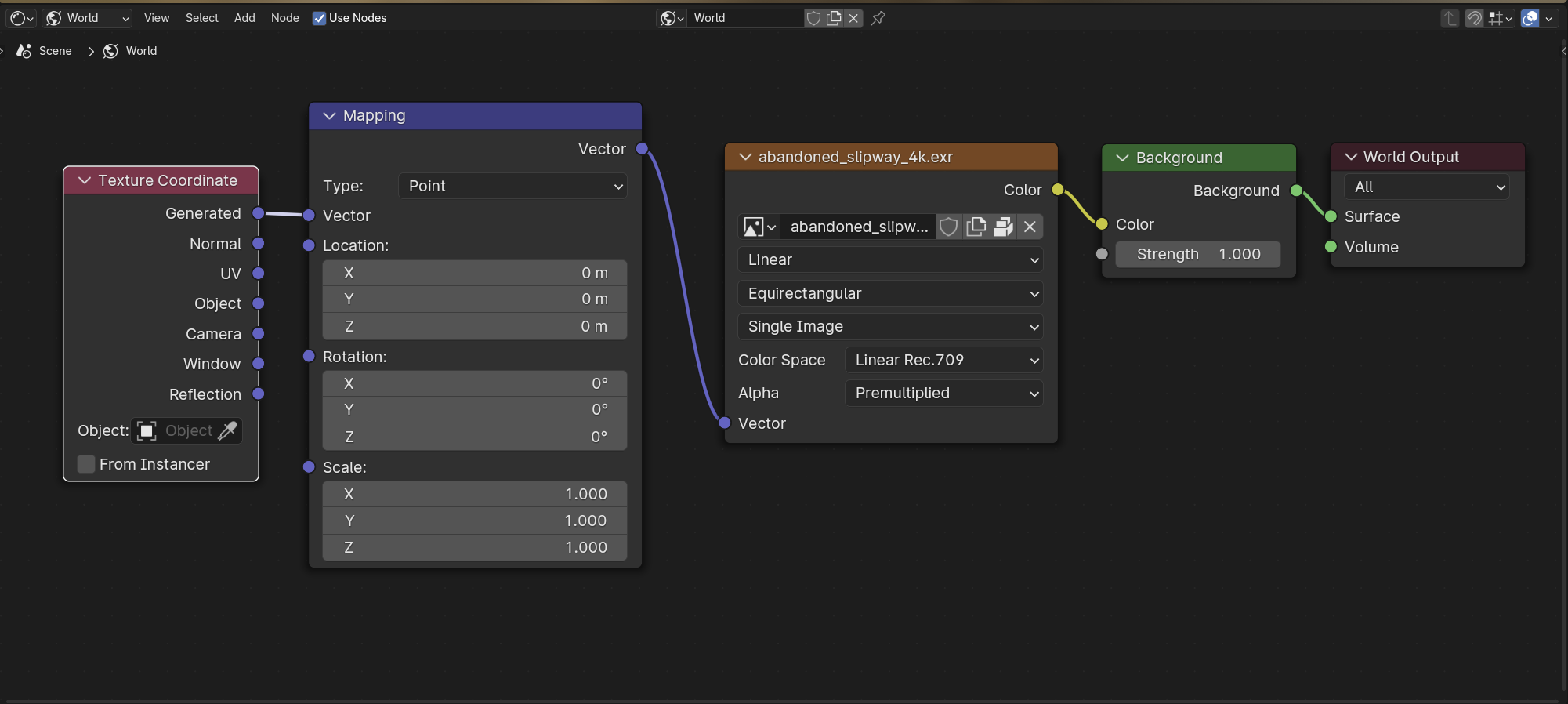Open the View menu

point(157,18)
